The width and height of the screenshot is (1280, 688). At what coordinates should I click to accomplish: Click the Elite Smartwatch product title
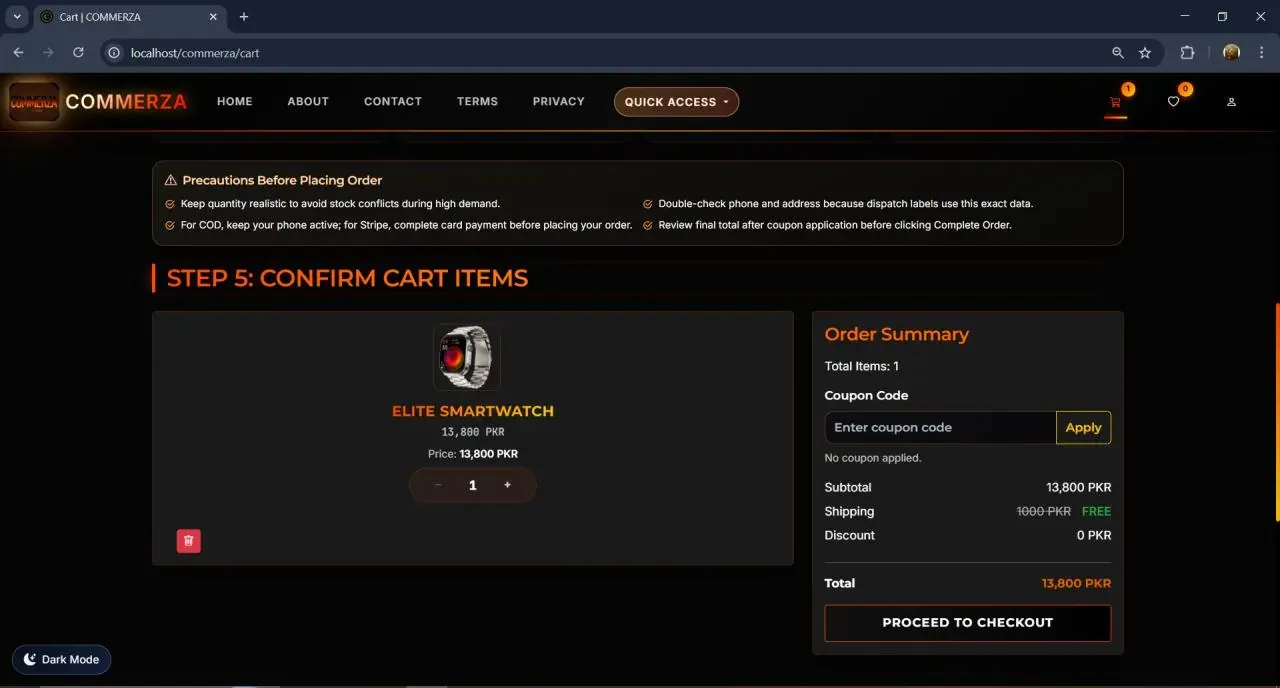coord(473,411)
